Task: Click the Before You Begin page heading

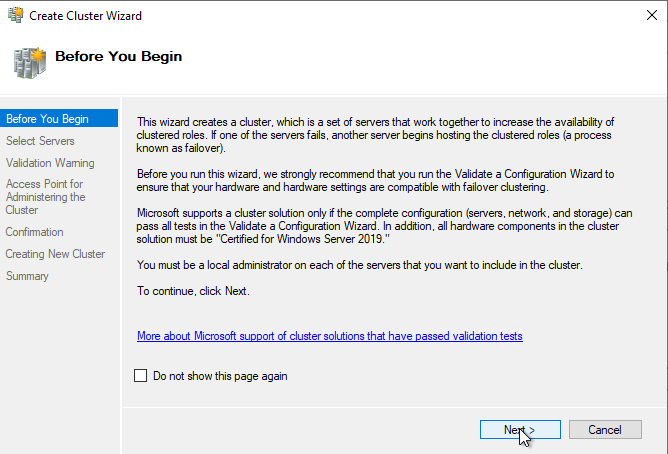Action: (x=118, y=56)
